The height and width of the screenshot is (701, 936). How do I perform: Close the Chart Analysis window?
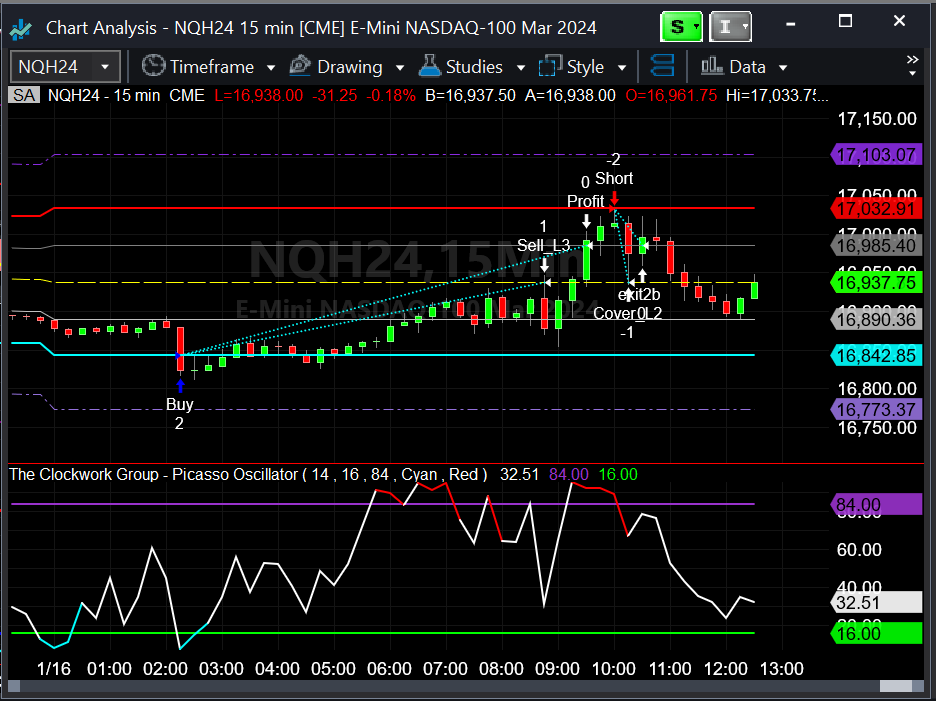(x=900, y=21)
